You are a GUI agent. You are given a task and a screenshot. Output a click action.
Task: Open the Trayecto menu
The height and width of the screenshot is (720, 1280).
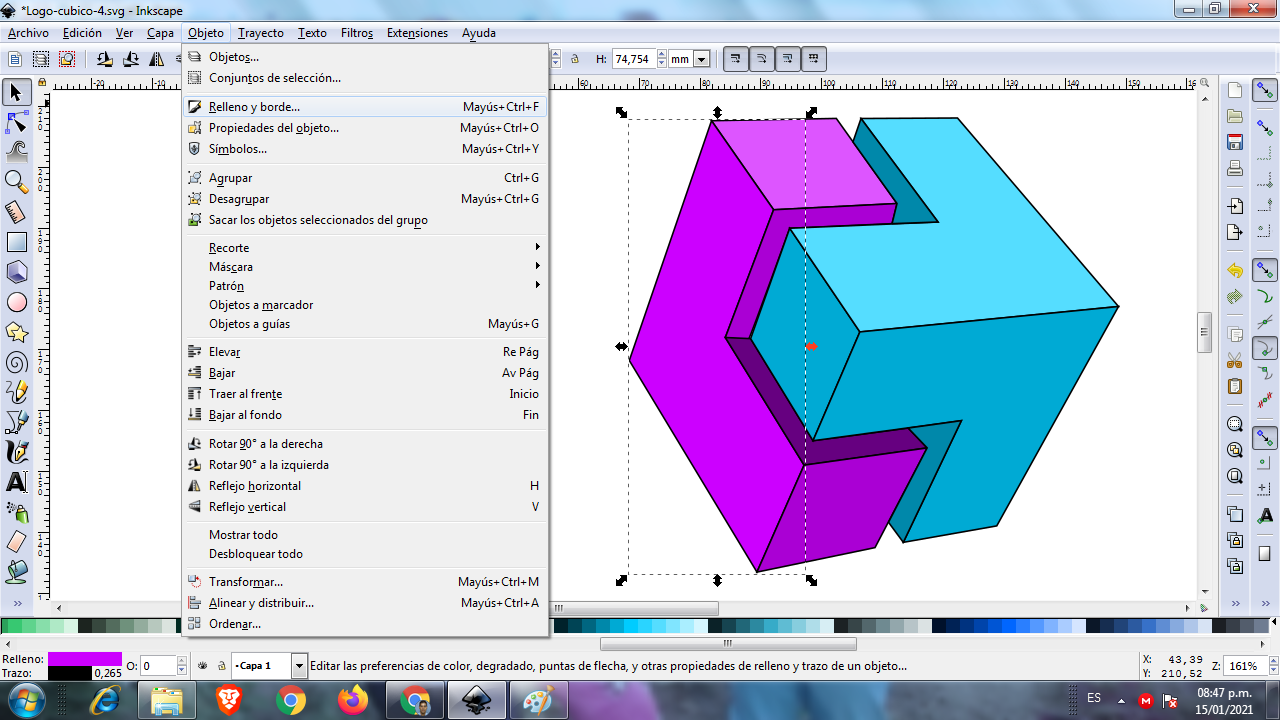tap(261, 32)
